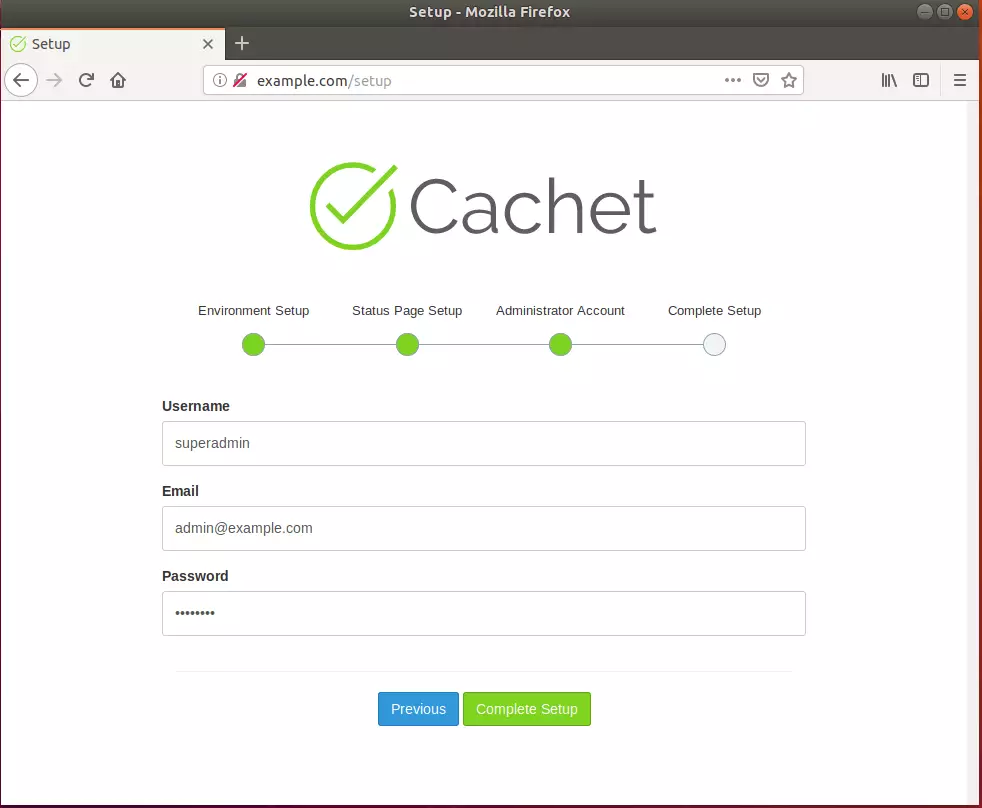Close the Firefox window
The image size is (982, 808).
(x=965, y=11)
